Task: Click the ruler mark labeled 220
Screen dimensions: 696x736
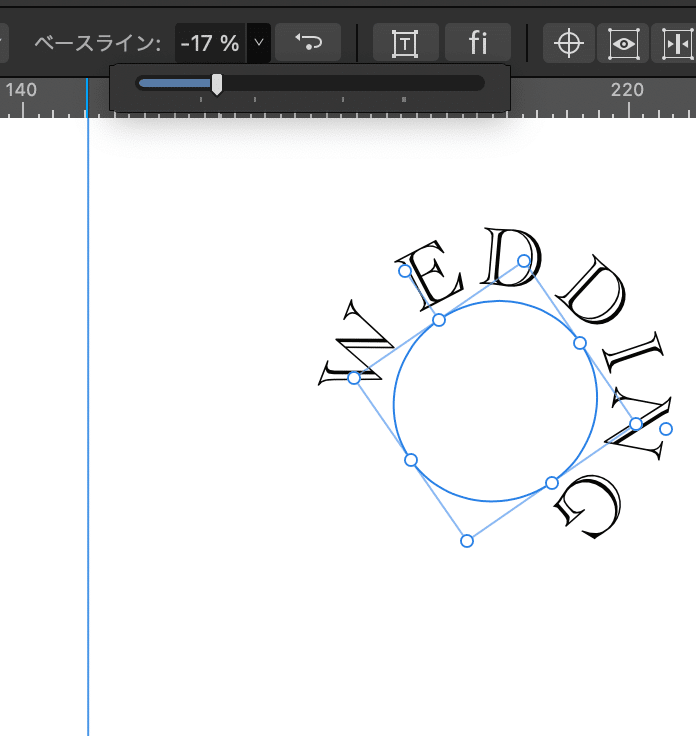Action: coord(627,90)
